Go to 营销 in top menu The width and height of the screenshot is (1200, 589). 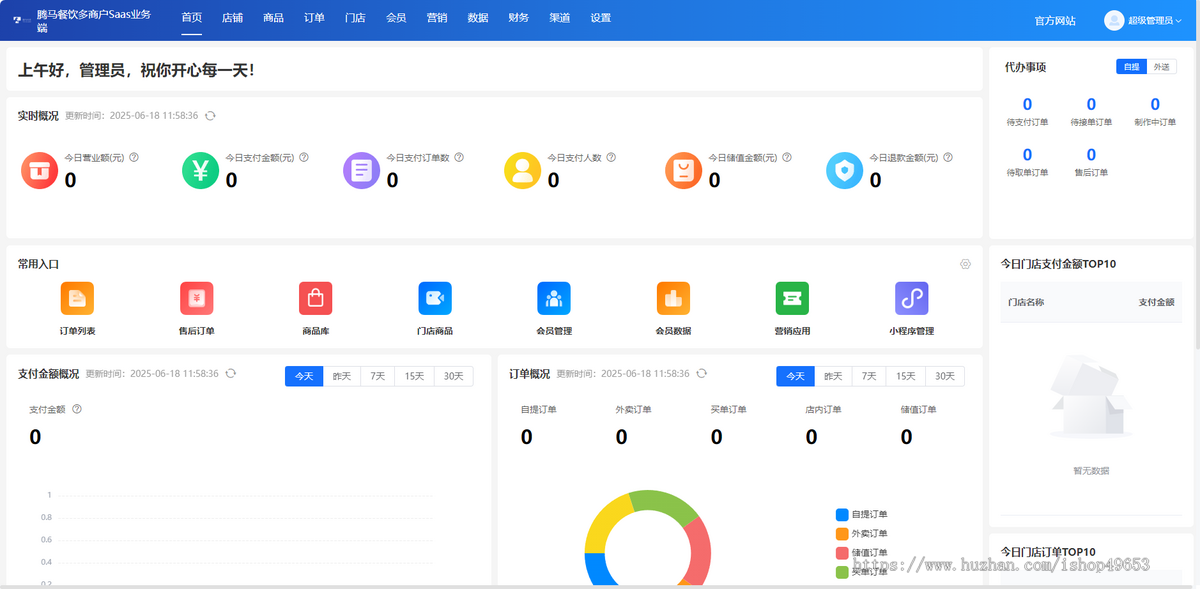(437, 18)
